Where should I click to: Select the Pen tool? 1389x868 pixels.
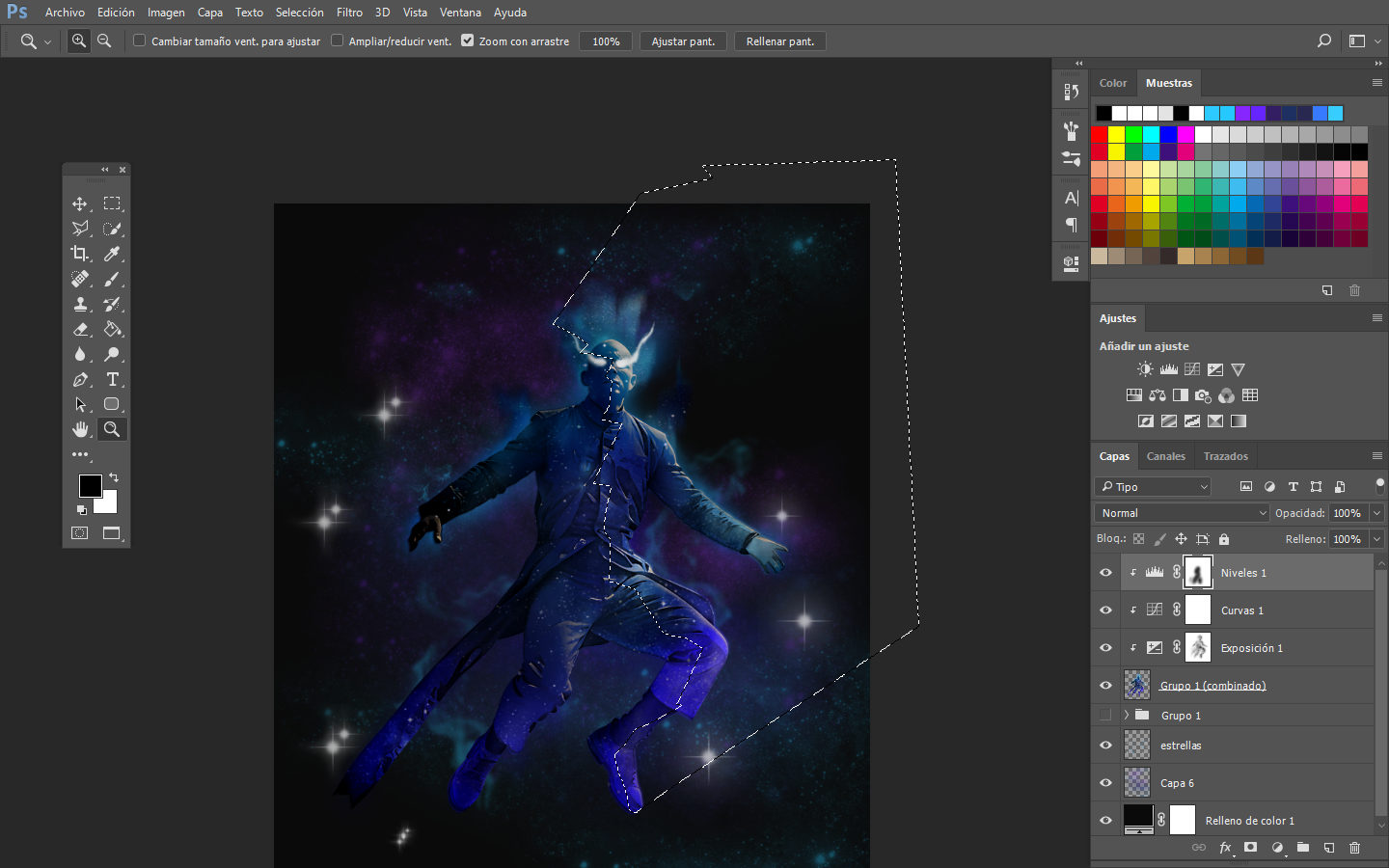(x=80, y=379)
